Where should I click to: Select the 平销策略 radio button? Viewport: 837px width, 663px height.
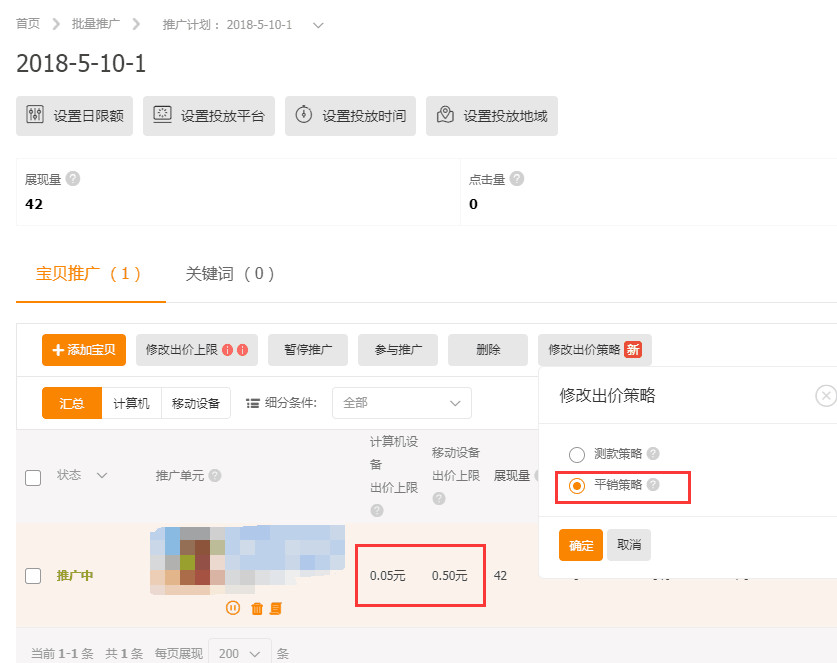[x=577, y=485]
